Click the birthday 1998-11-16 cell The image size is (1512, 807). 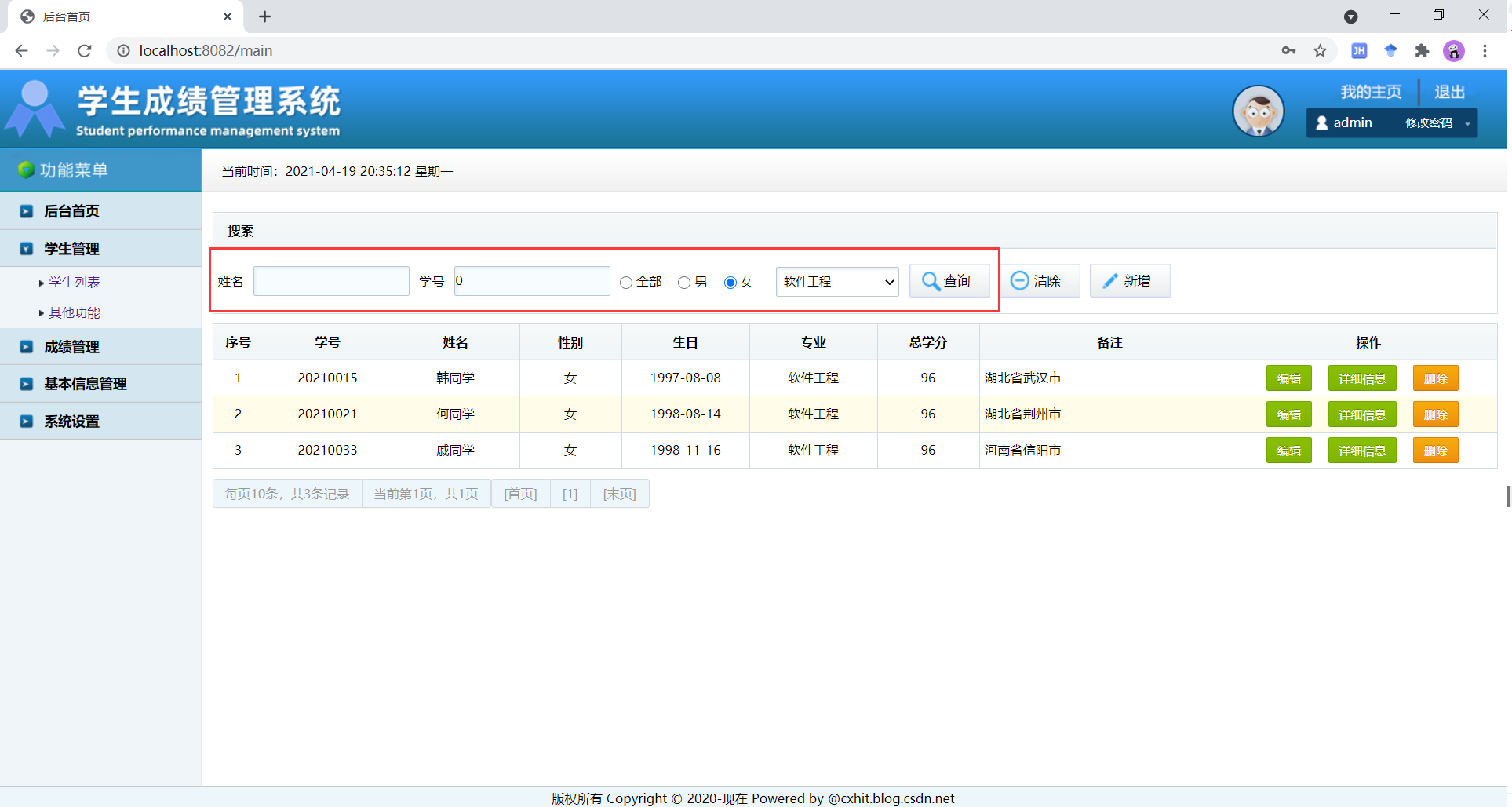(x=686, y=450)
